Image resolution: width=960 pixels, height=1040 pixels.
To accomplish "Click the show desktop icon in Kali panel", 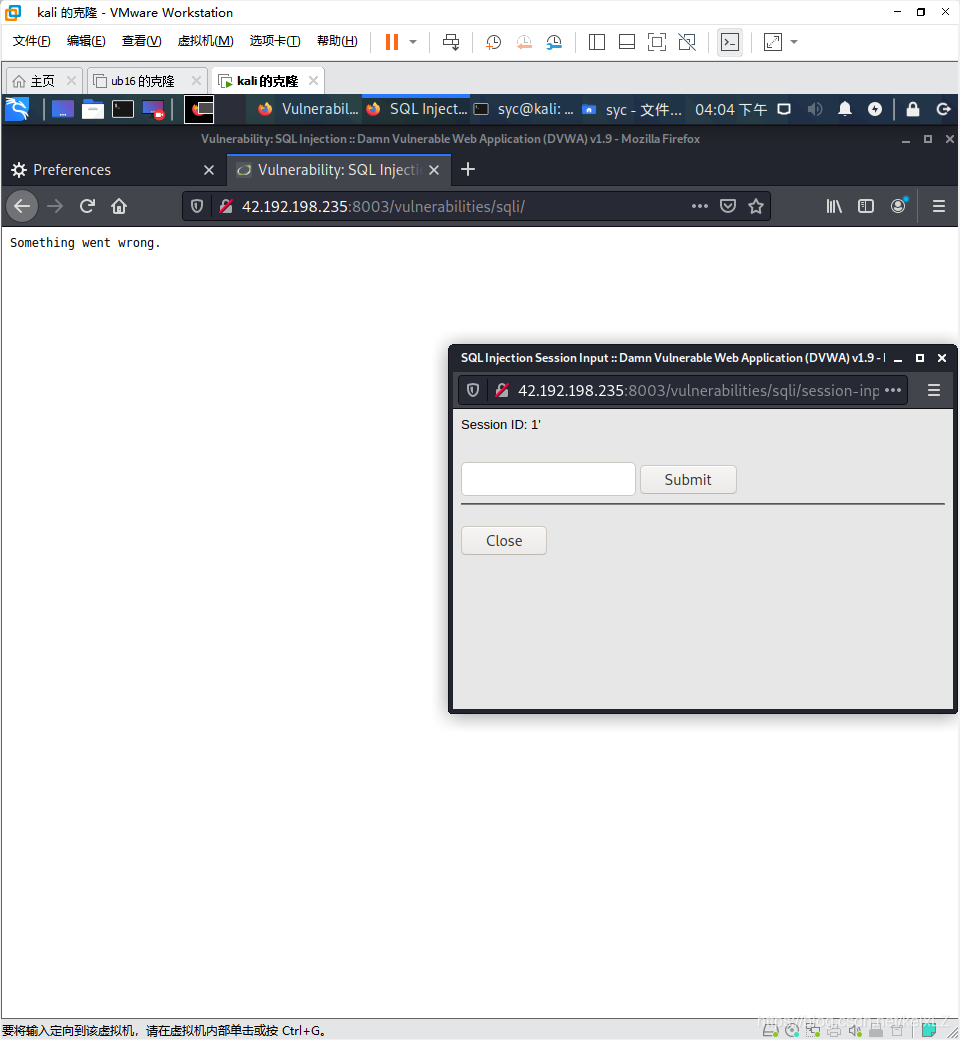I will 62,109.
